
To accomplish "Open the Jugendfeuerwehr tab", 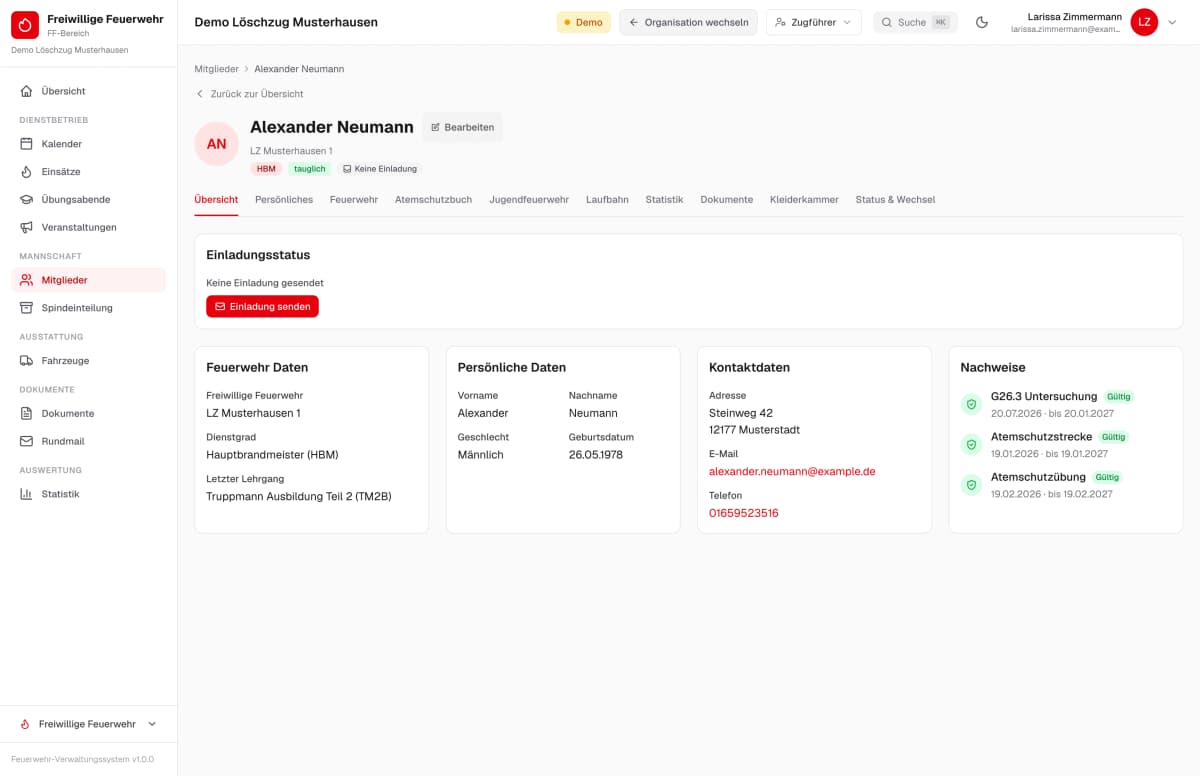I will [x=529, y=200].
